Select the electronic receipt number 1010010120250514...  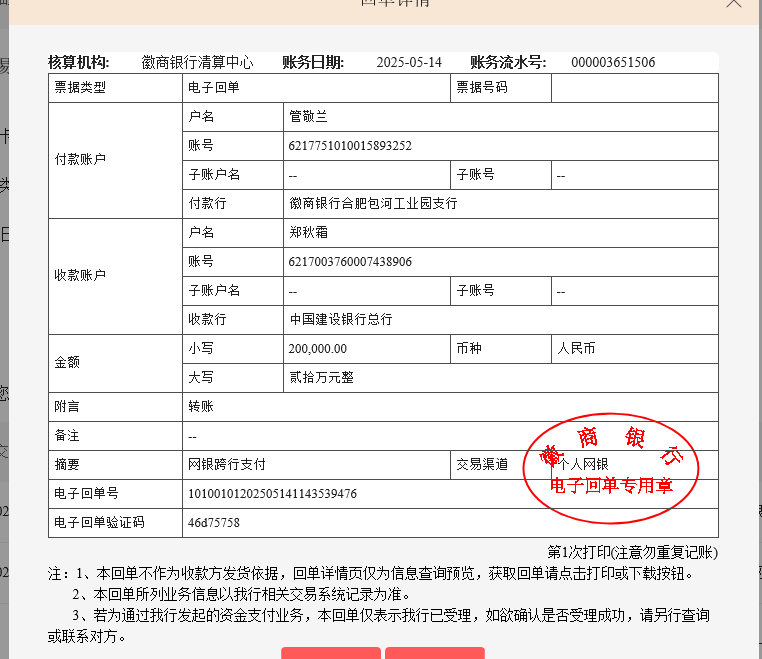273,494
